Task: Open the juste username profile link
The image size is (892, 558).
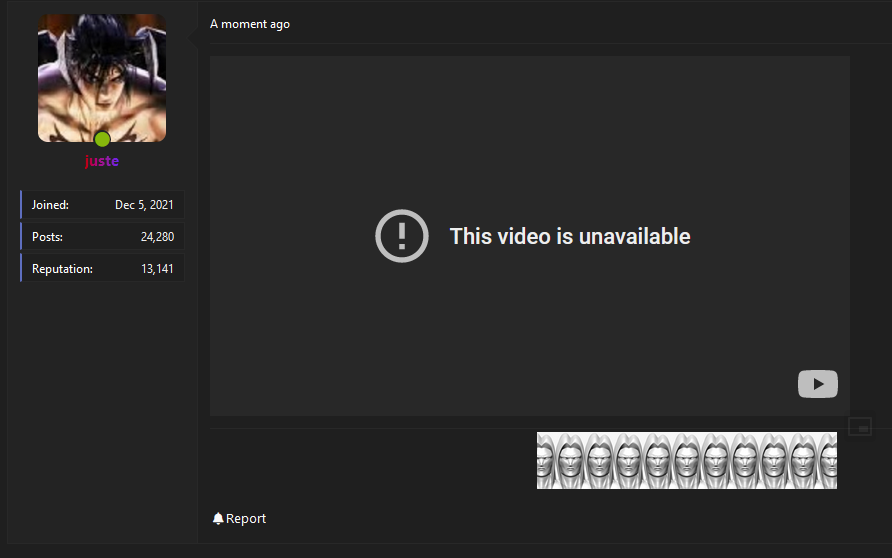Action: pos(102,161)
